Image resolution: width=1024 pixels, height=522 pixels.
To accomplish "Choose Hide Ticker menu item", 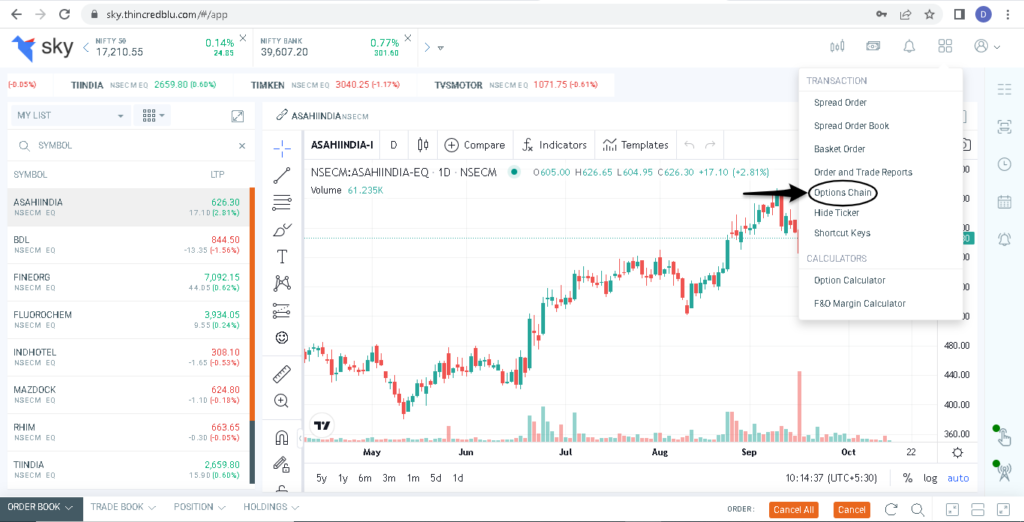I will (x=837, y=212).
